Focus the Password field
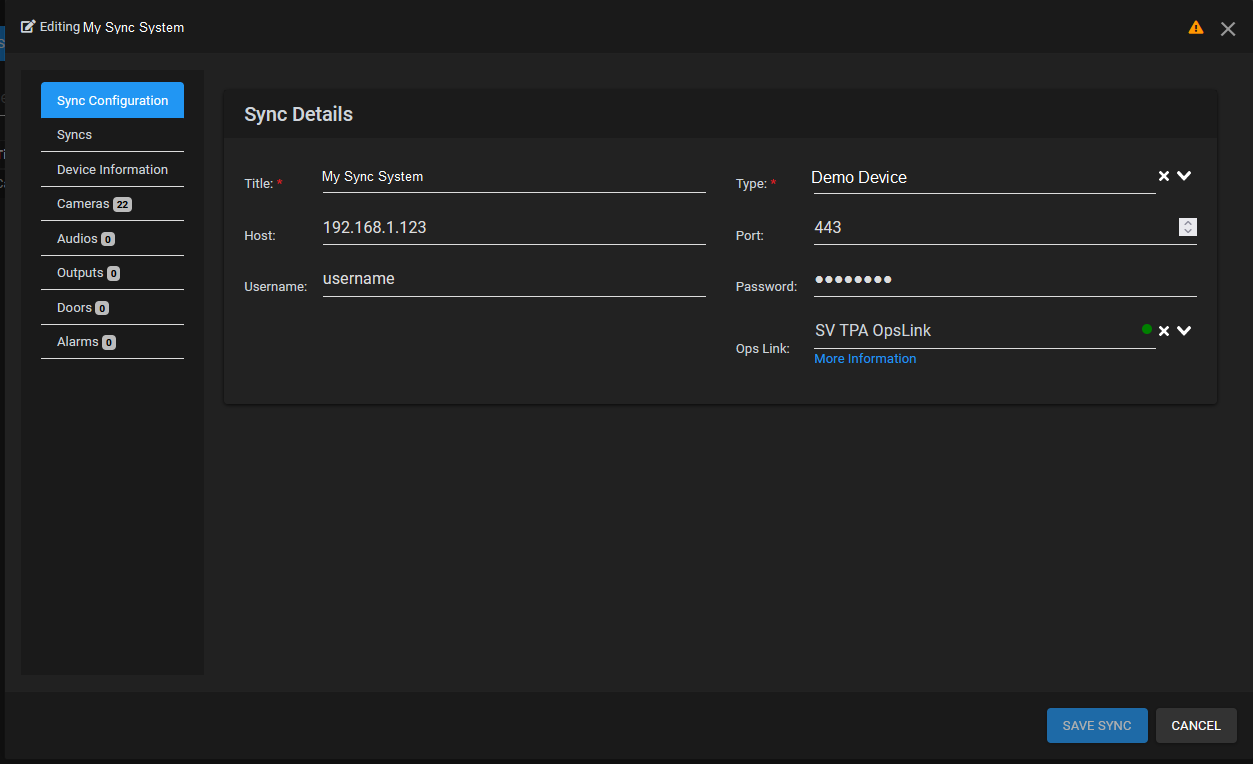This screenshot has height=764, width=1253. coord(1005,280)
